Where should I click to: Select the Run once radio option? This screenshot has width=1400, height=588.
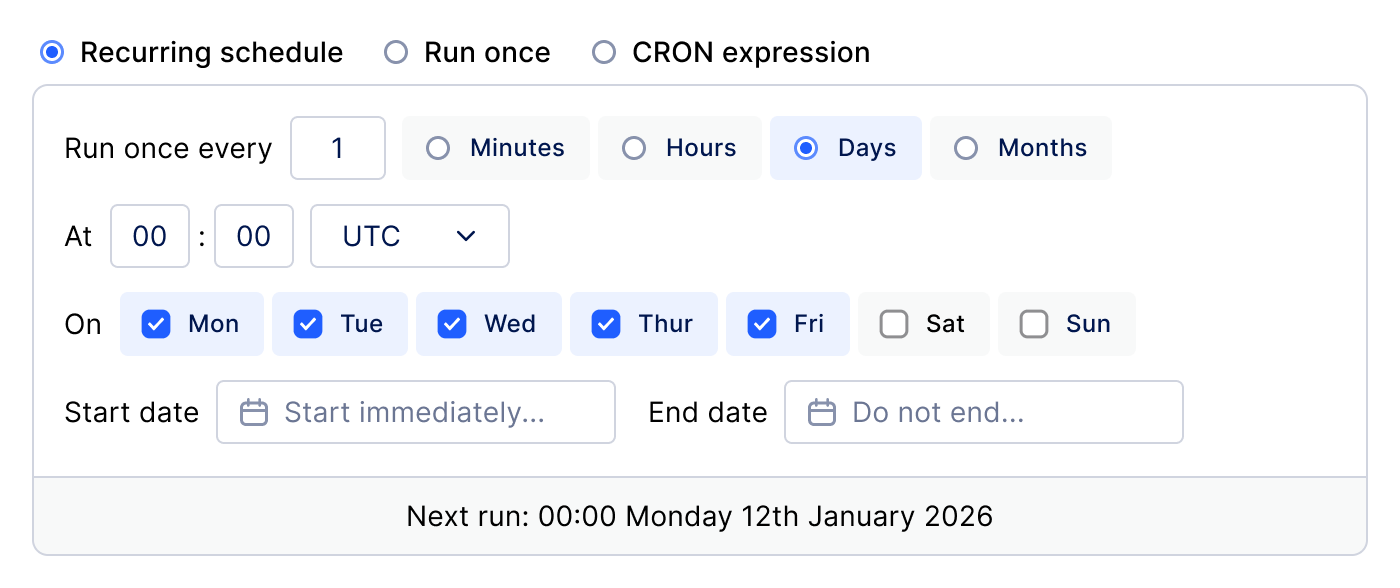[x=396, y=52]
